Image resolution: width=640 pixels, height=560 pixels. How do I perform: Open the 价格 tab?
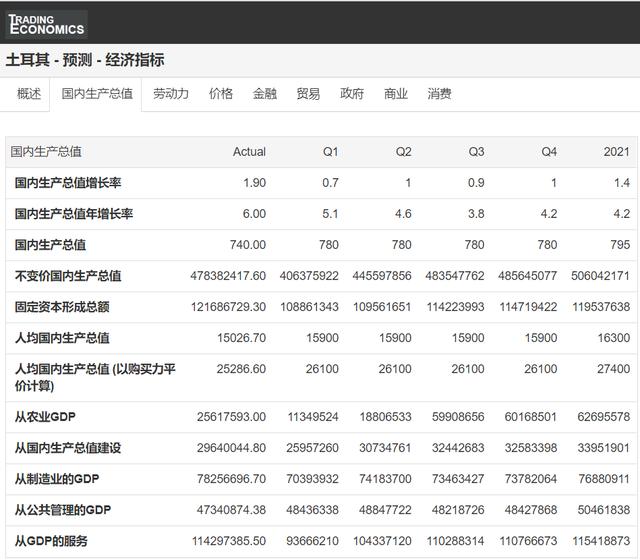point(221,94)
